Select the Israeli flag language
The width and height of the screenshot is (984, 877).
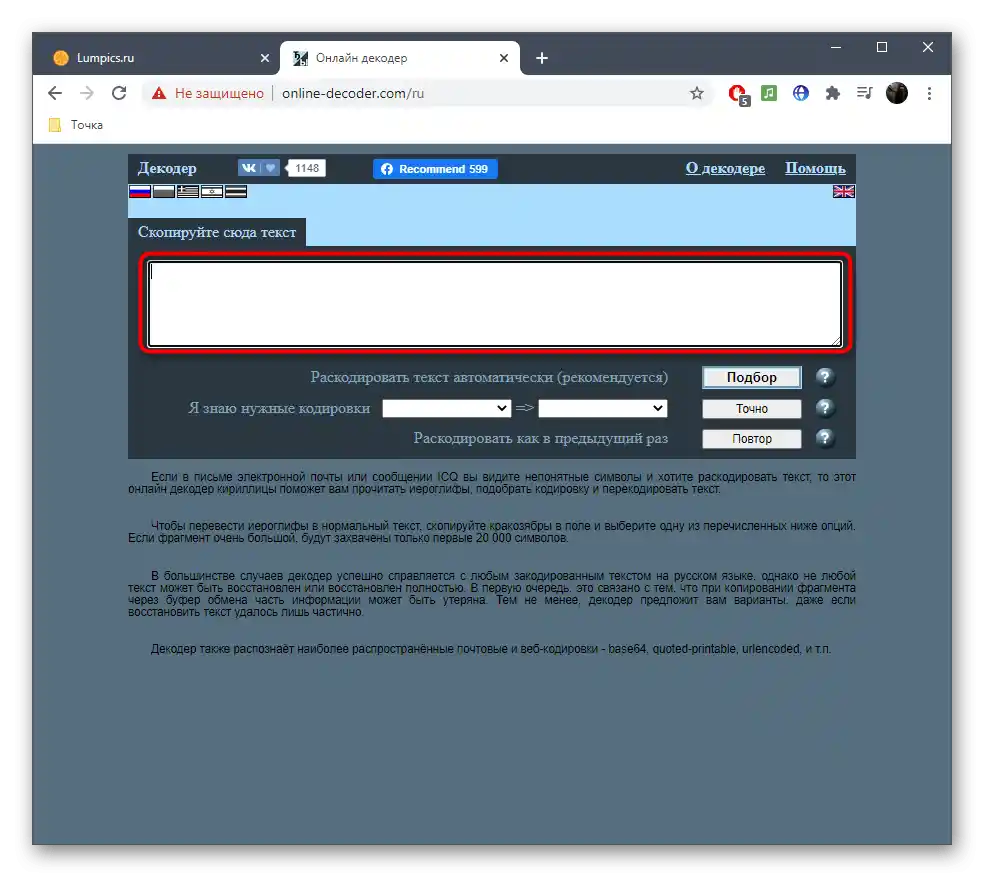(x=212, y=191)
